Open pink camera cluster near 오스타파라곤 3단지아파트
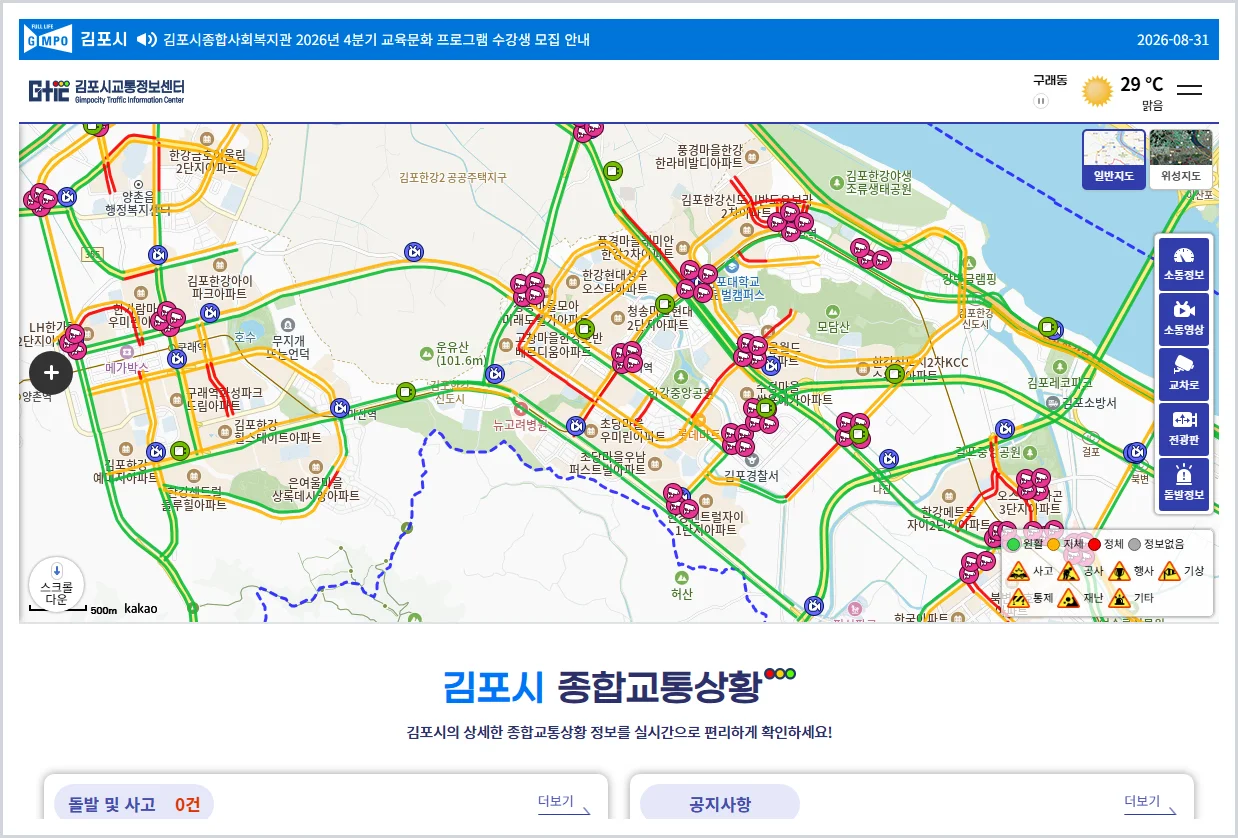The height and width of the screenshot is (838, 1238). point(1032,485)
